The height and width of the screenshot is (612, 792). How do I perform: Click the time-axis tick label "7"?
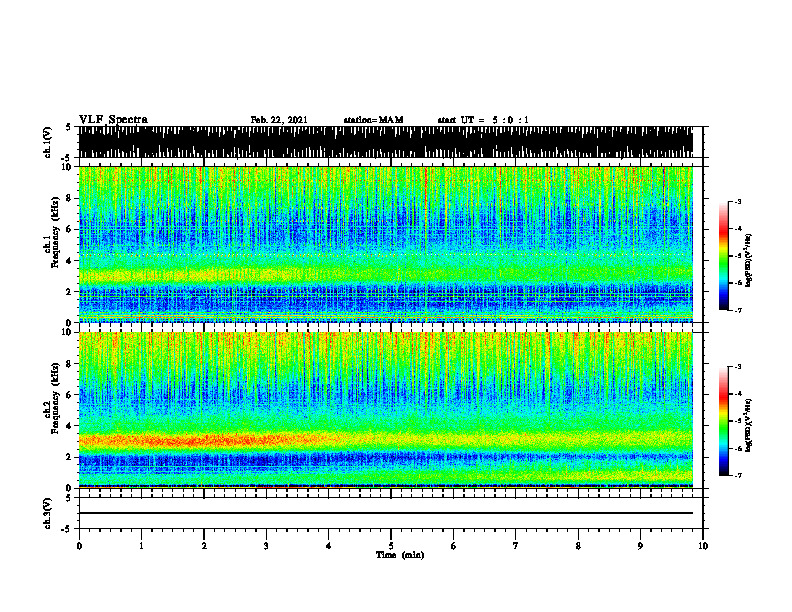point(516,546)
